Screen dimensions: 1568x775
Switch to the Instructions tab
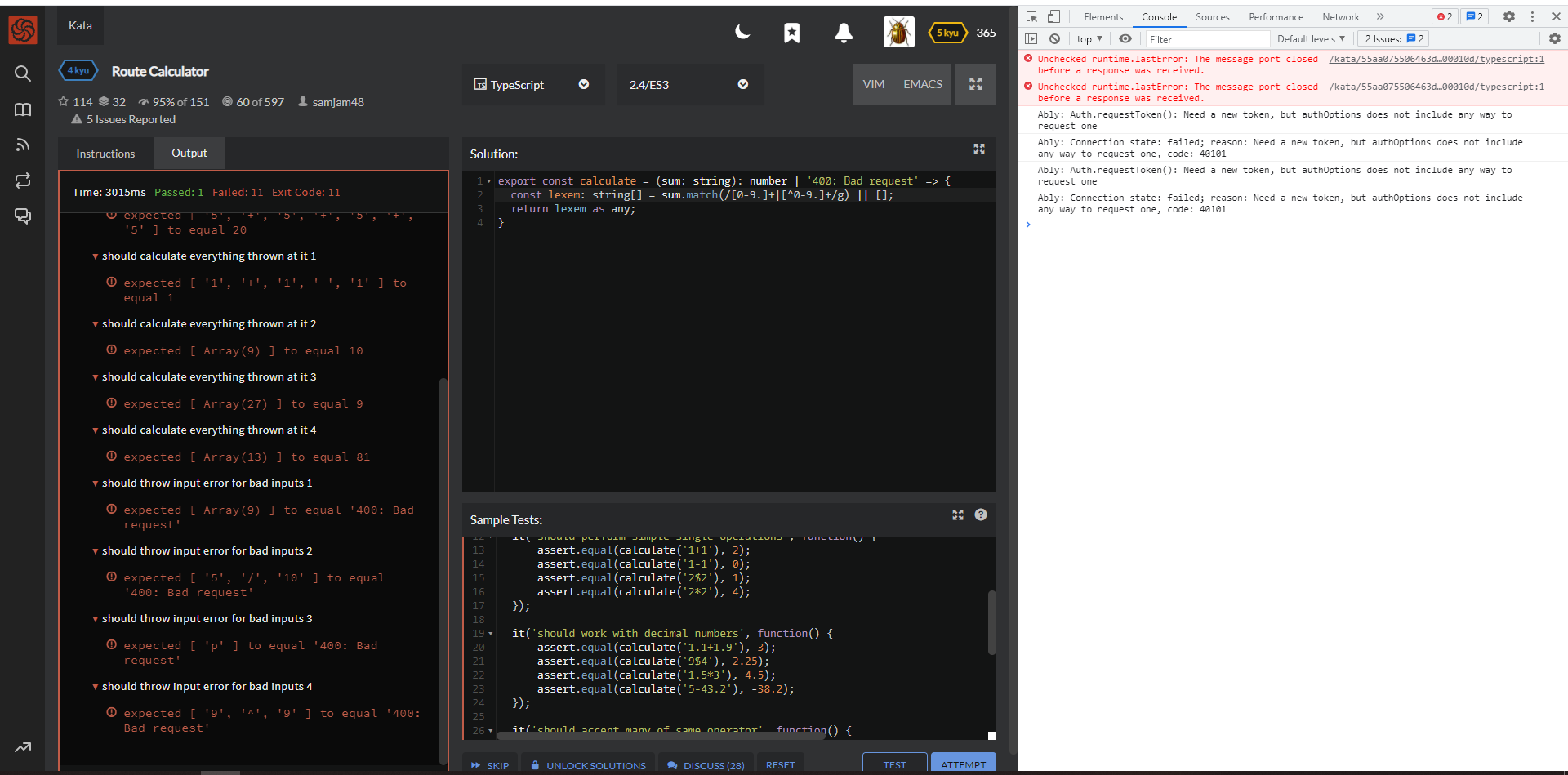click(x=105, y=154)
